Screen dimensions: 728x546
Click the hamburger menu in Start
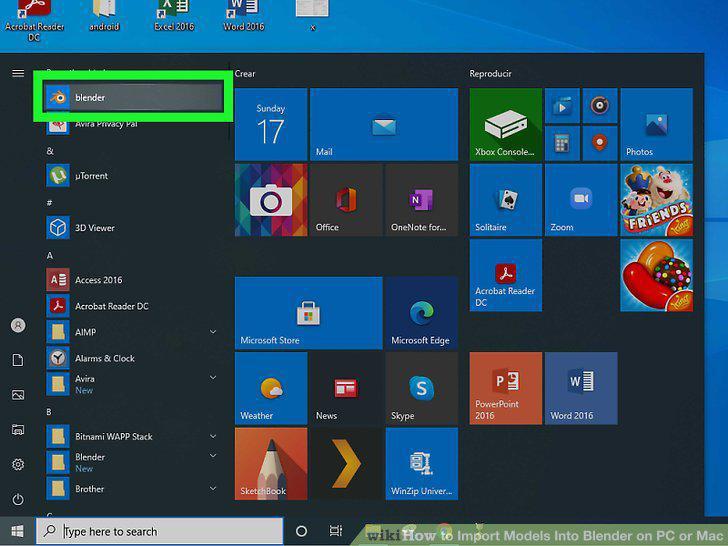point(18,73)
